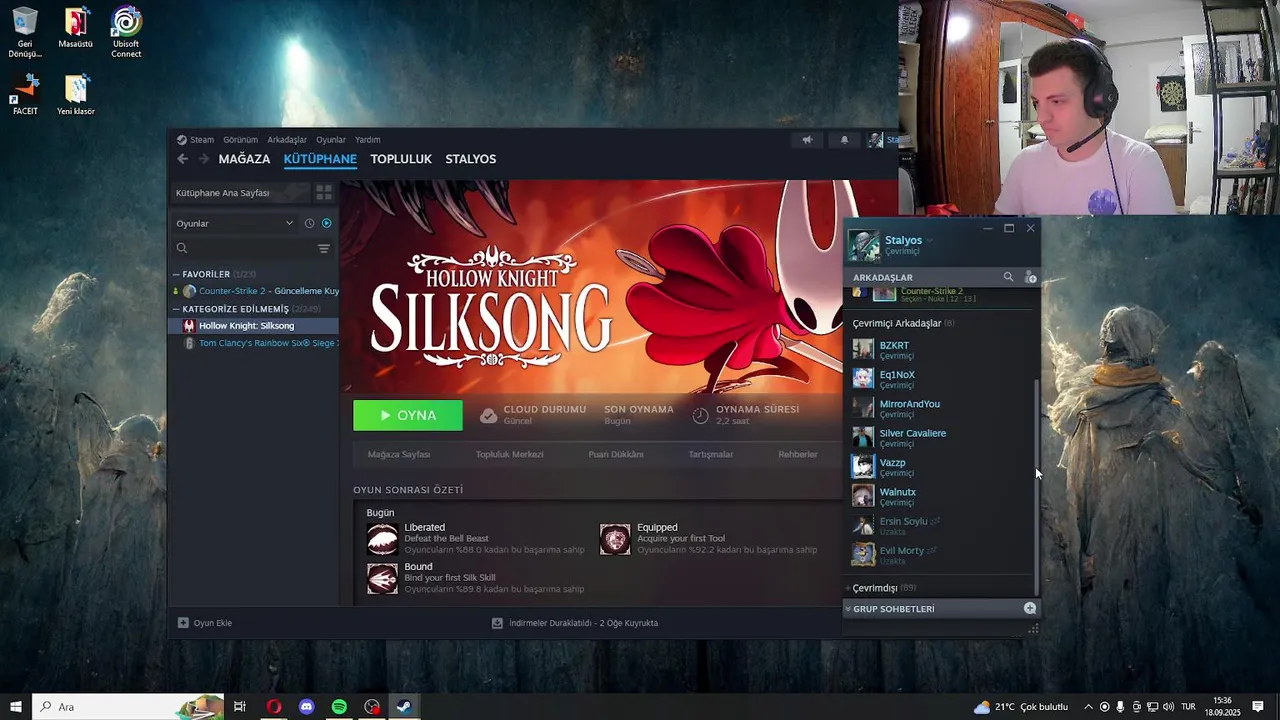Open the Yeni klasör desktop folder

(x=76, y=95)
